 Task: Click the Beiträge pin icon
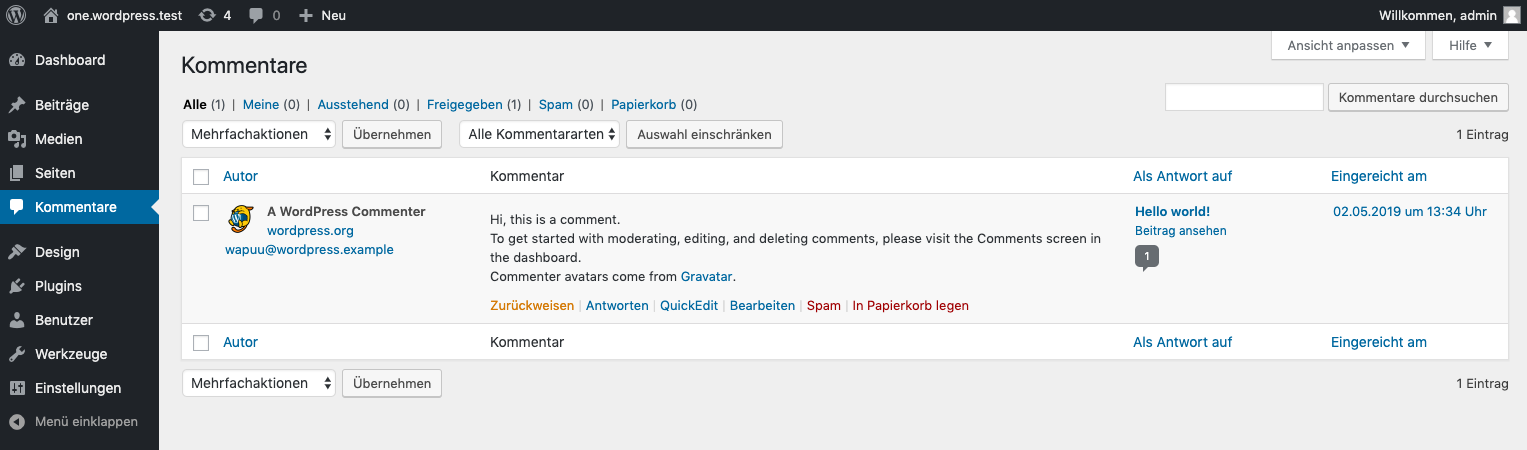click(x=17, y=105)
